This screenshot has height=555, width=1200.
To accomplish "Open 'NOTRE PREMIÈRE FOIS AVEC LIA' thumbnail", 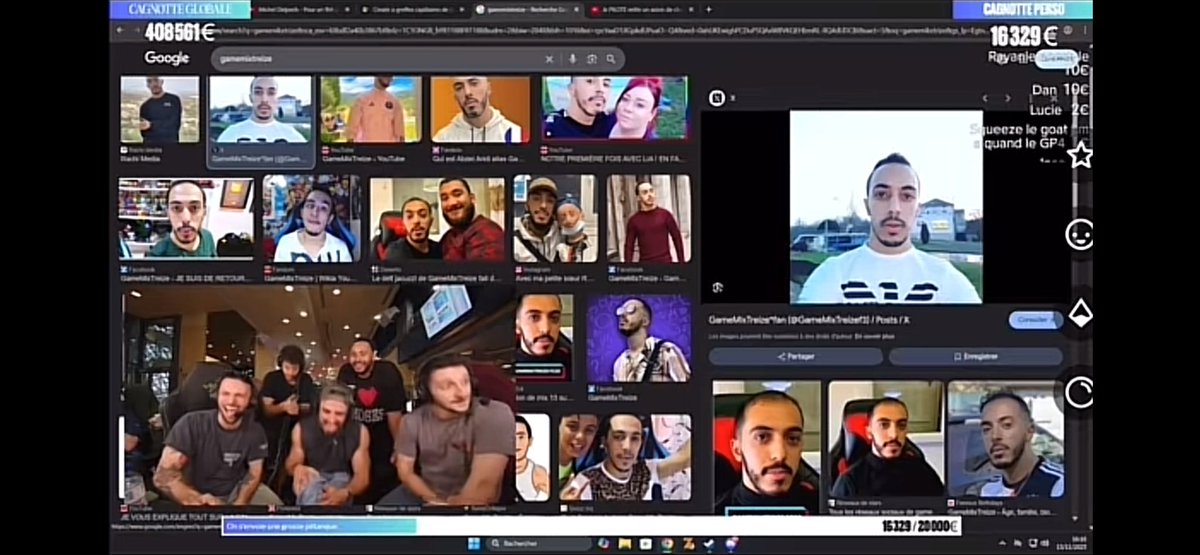I will point(615,108).
